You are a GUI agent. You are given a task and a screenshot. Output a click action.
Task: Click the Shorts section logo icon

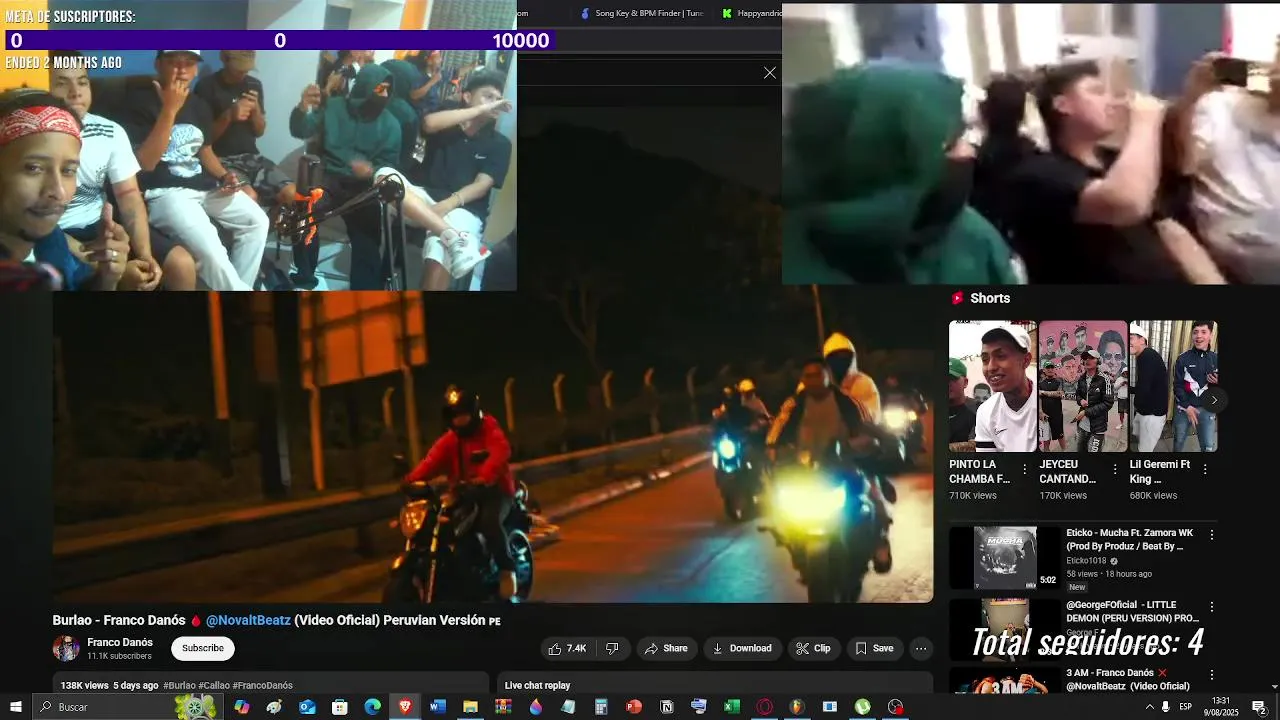click(x=957, y=298)
